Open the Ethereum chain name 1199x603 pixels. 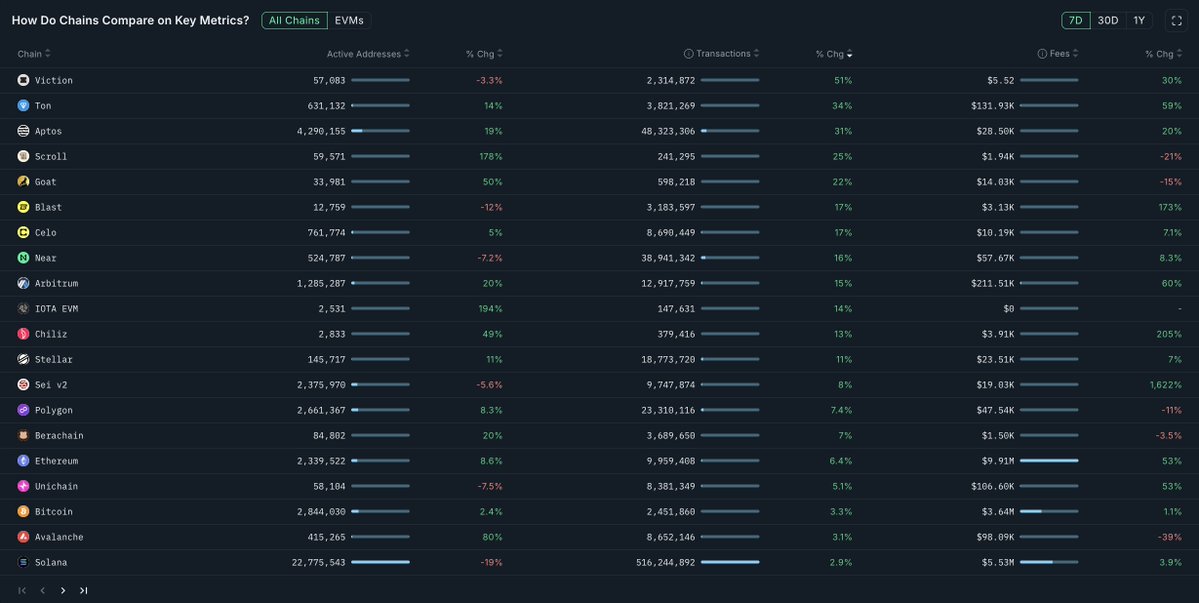(x=57, y=461)
